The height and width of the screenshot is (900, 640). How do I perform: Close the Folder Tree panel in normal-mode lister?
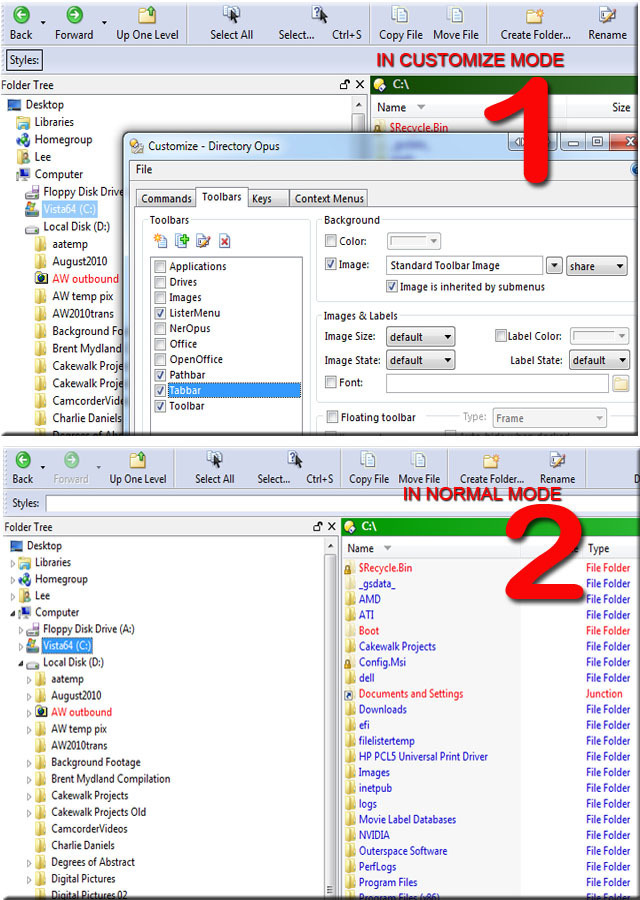click(332, 526)
